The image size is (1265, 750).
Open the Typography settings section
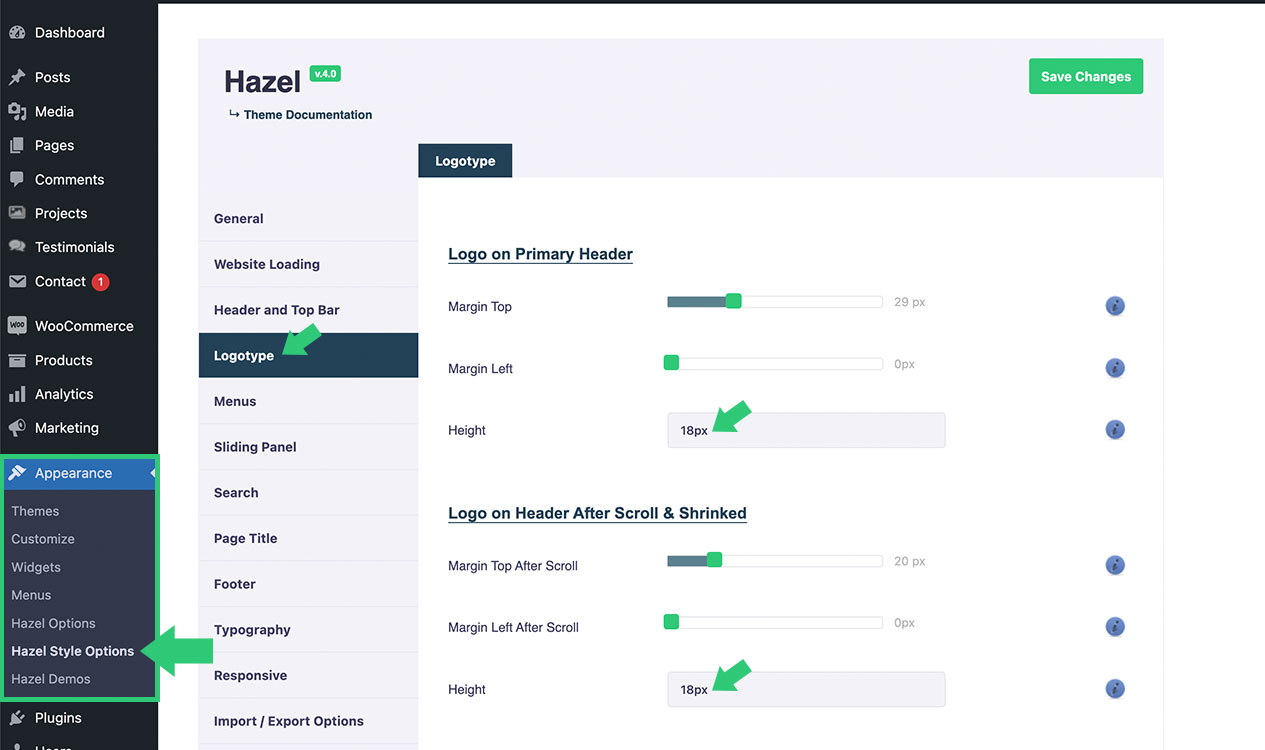pyautogui.click(x=252, y=630)
